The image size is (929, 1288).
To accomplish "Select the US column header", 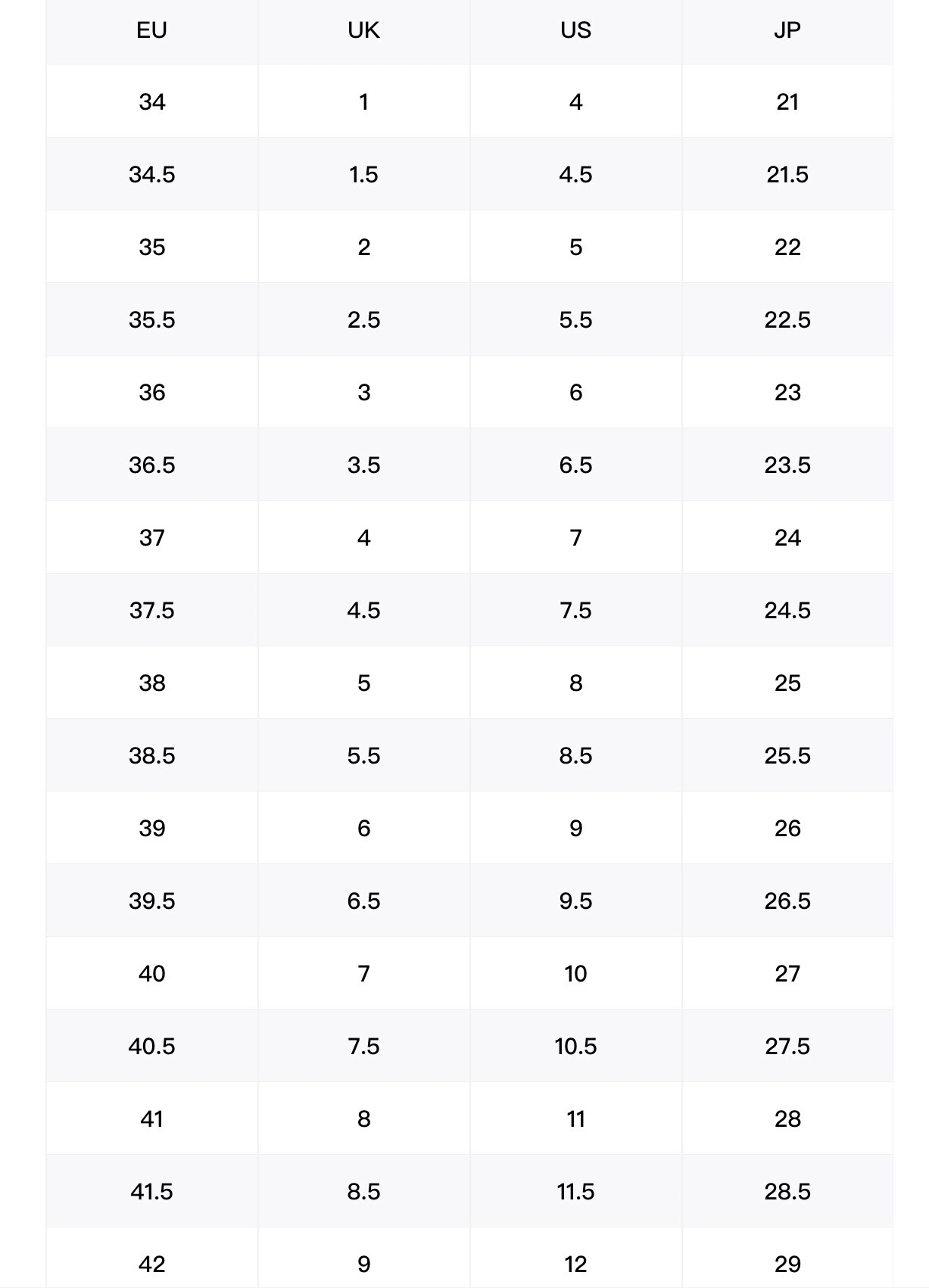I will click(575, 30).
